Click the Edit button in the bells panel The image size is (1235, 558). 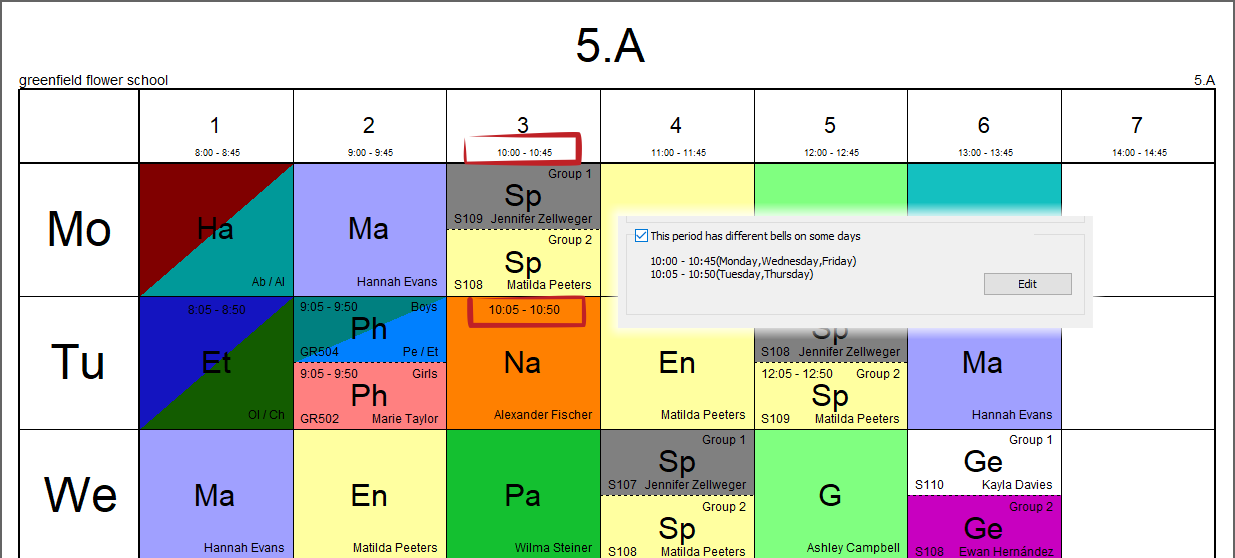[1027, 284]
